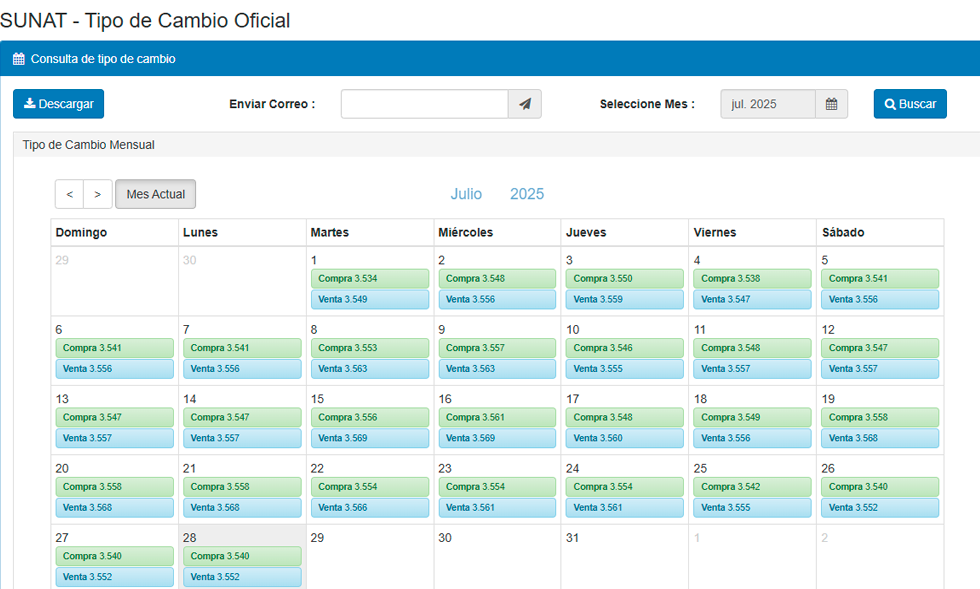Screen dimensions: 980x589
Task: Click Compra 3.540 on Saturday day 26
Action: pyautogui.click(x=880, y=486)
